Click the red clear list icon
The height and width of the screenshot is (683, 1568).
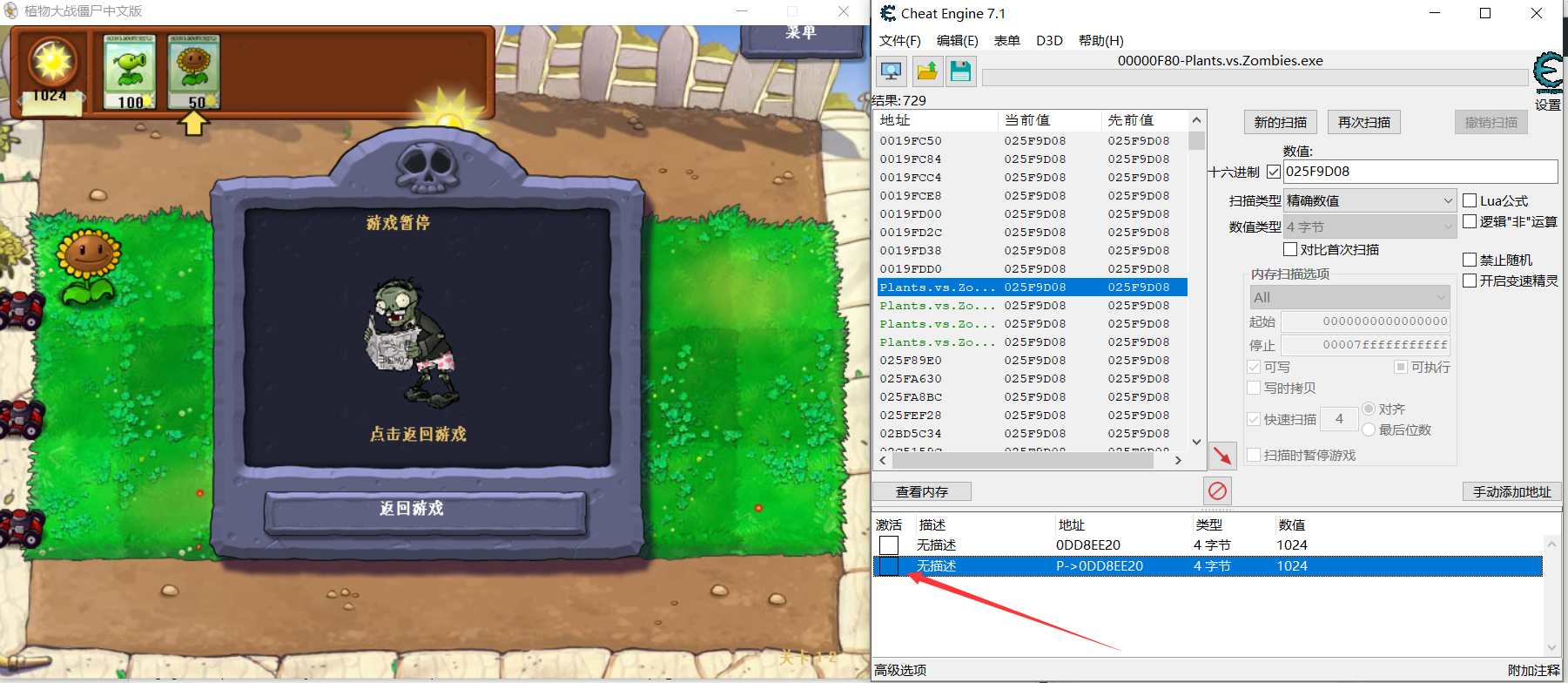[x=1217, y=491]
